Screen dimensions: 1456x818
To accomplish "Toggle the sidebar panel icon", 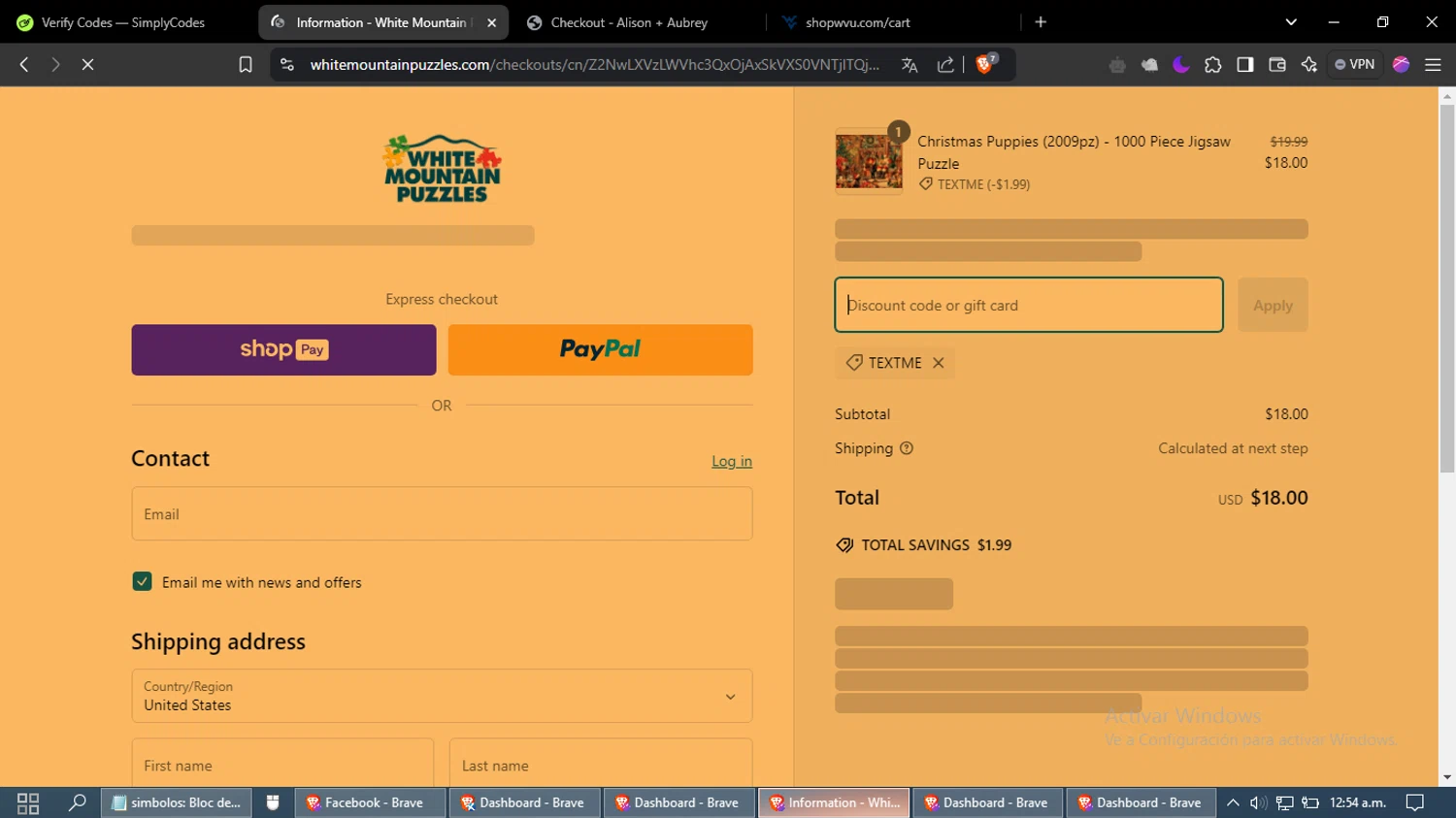I will 1245,64.
